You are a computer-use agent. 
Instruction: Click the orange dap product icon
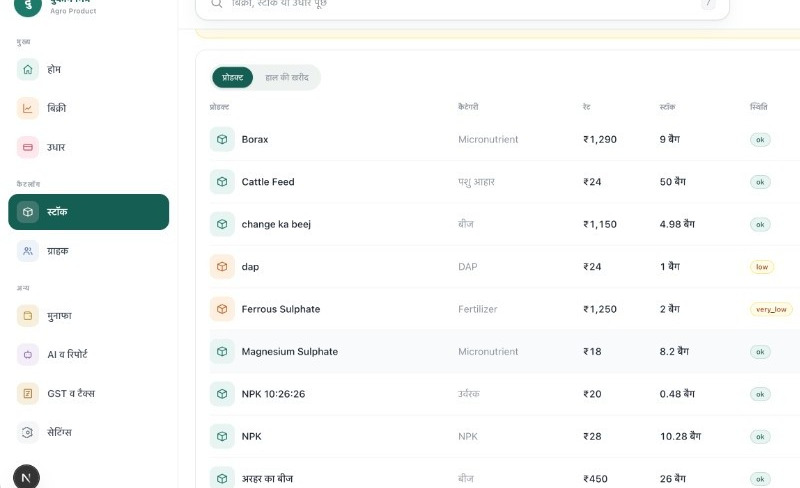coord(222,266)
